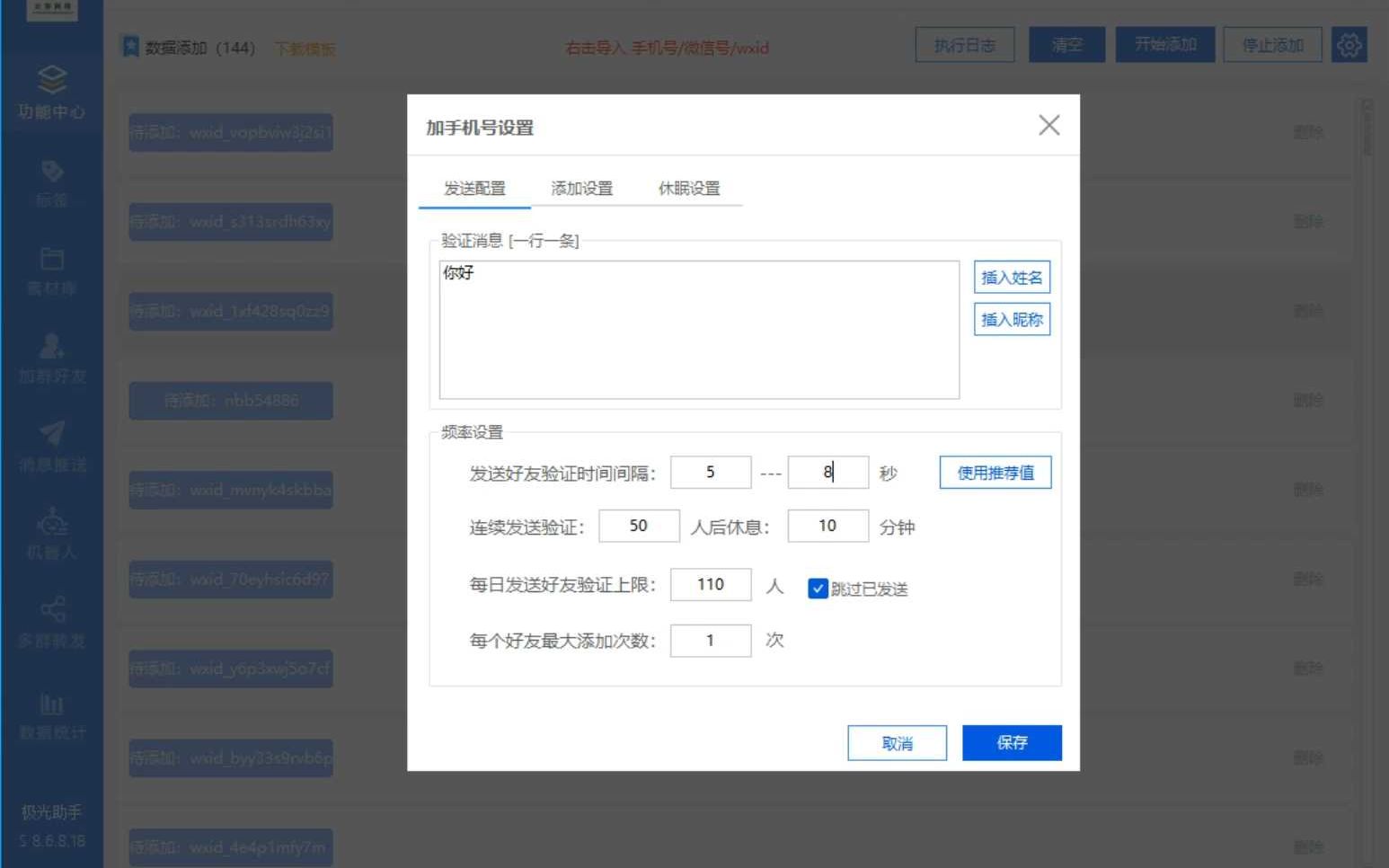Click the 数据添加 (144) heading
The image size is (1389, 868).
(199, 48)
